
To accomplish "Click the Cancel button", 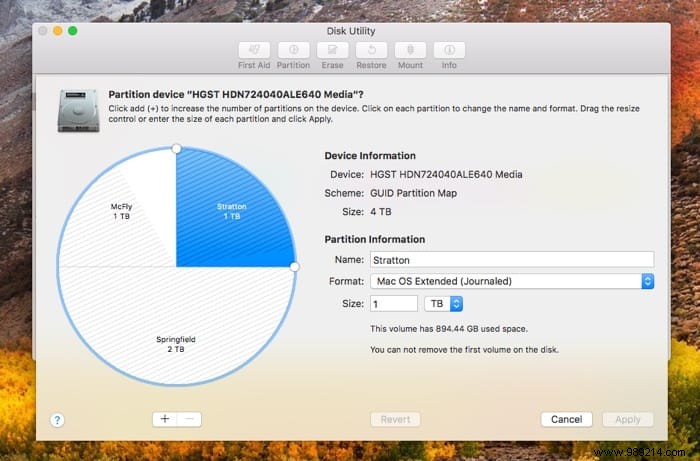I will [x=567, y=419].
